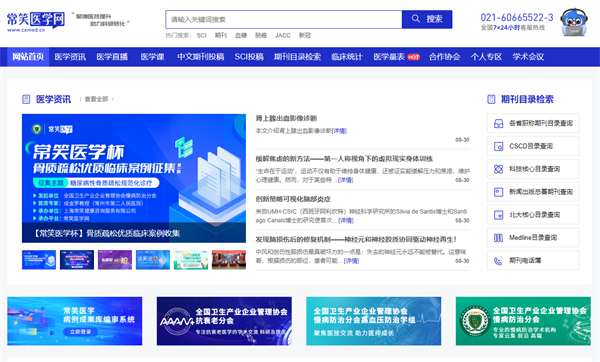Select the first carousel thumbnail
This screenshot has width=600, height=362.
point(39,260)
